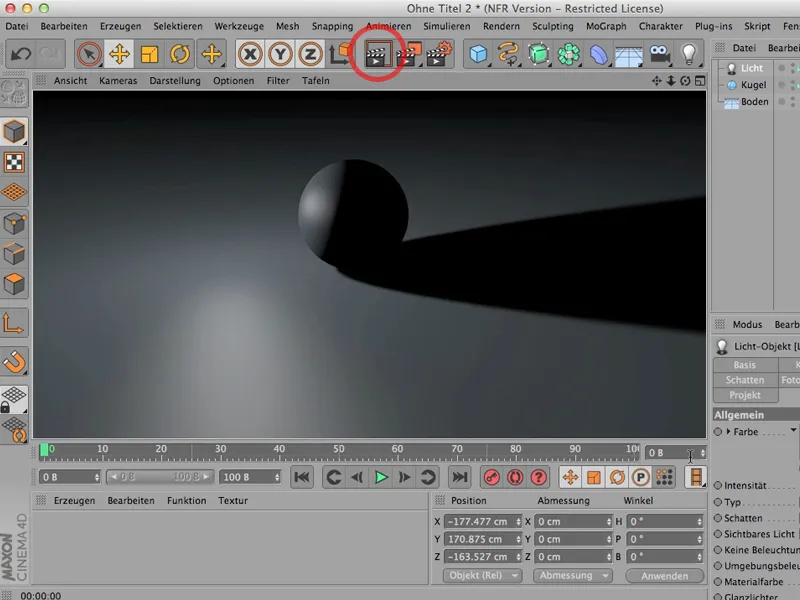Viewport: 800px width, 600px height.
Task: Click the stepper on the 100 B end frame field
Action: click(277, 477)
